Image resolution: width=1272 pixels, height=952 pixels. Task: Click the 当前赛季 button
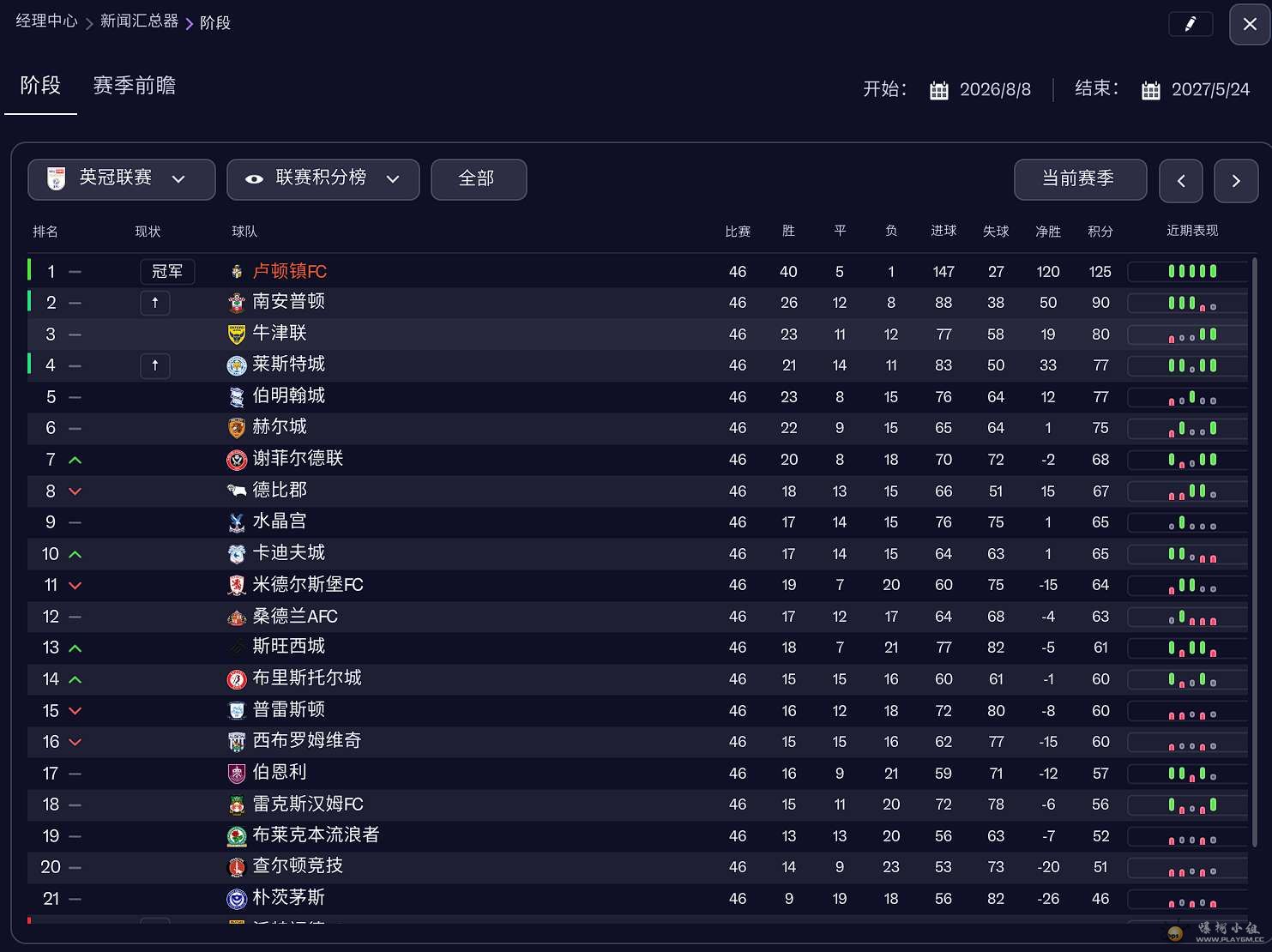(x=1079, y=179)
